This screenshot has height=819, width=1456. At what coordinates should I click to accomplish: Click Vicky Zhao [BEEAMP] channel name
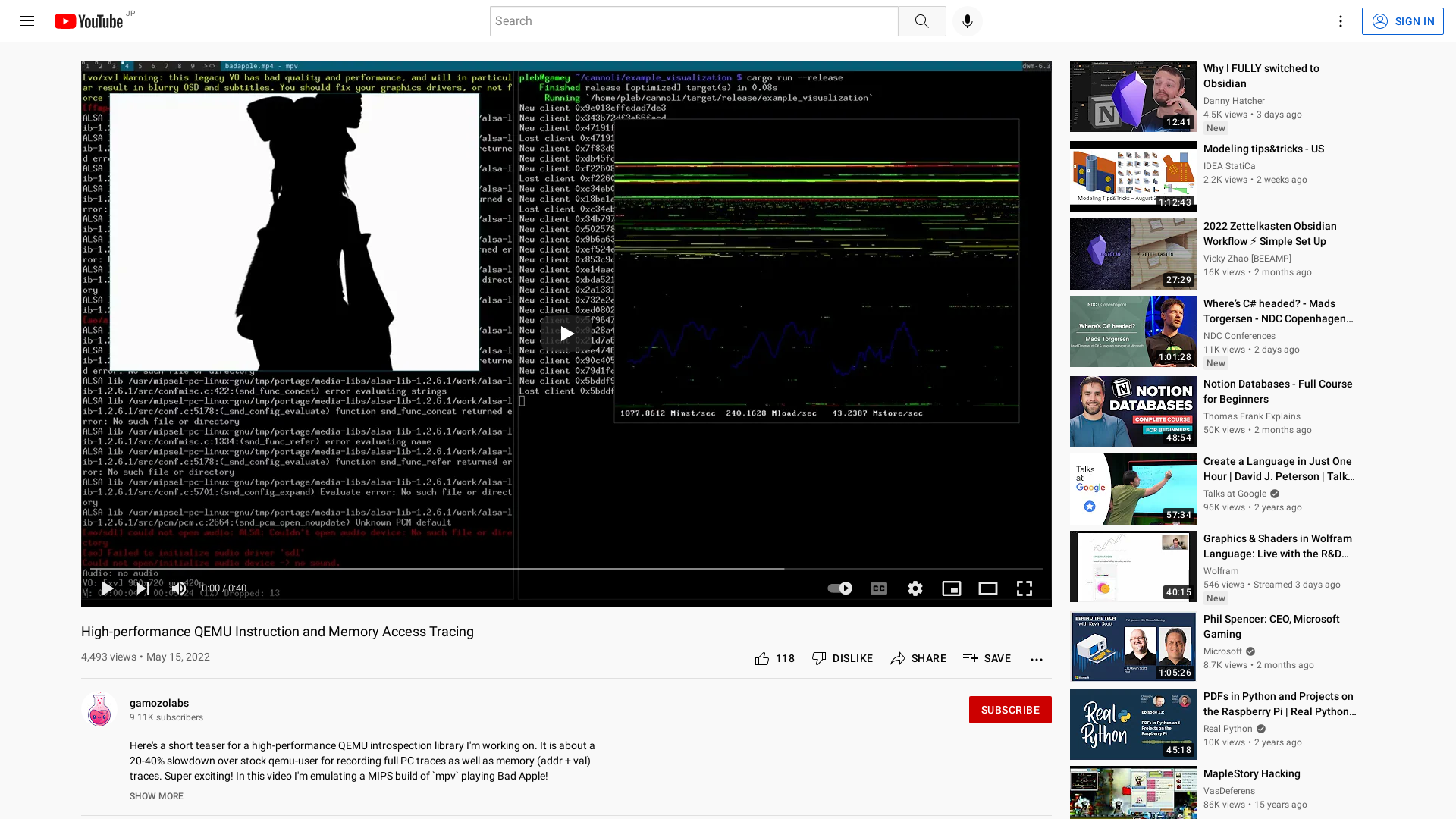1247,259
